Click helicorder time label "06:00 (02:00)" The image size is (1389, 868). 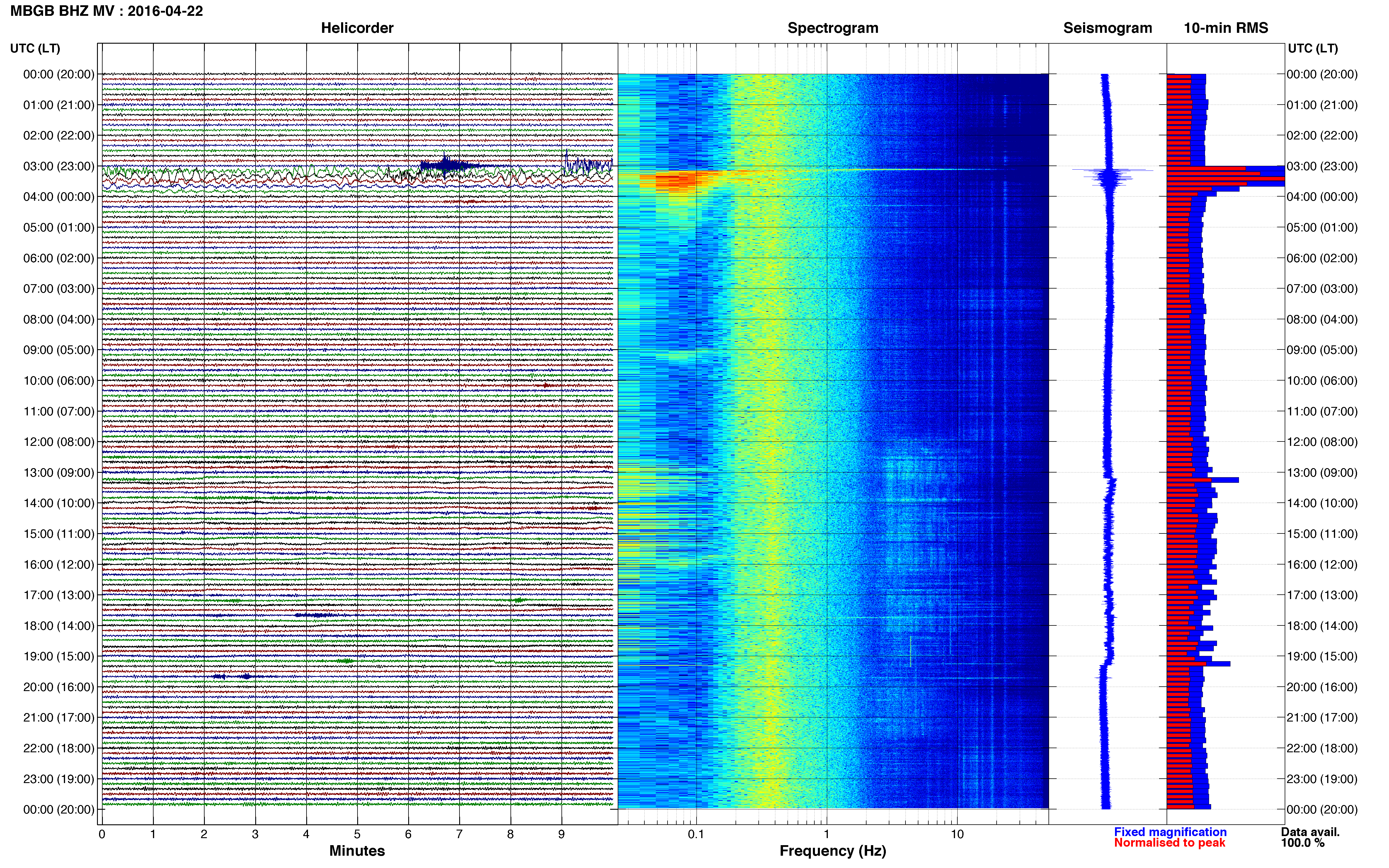(59, 258)
